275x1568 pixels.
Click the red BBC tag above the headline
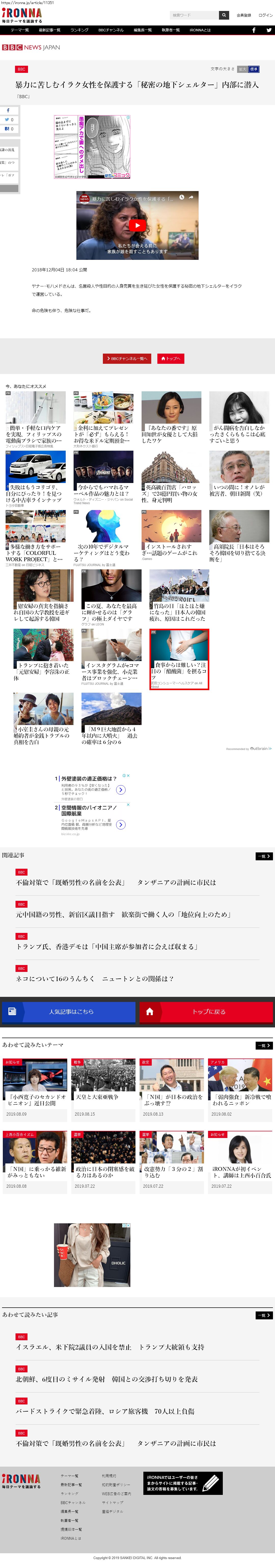[x=21, y=69]
